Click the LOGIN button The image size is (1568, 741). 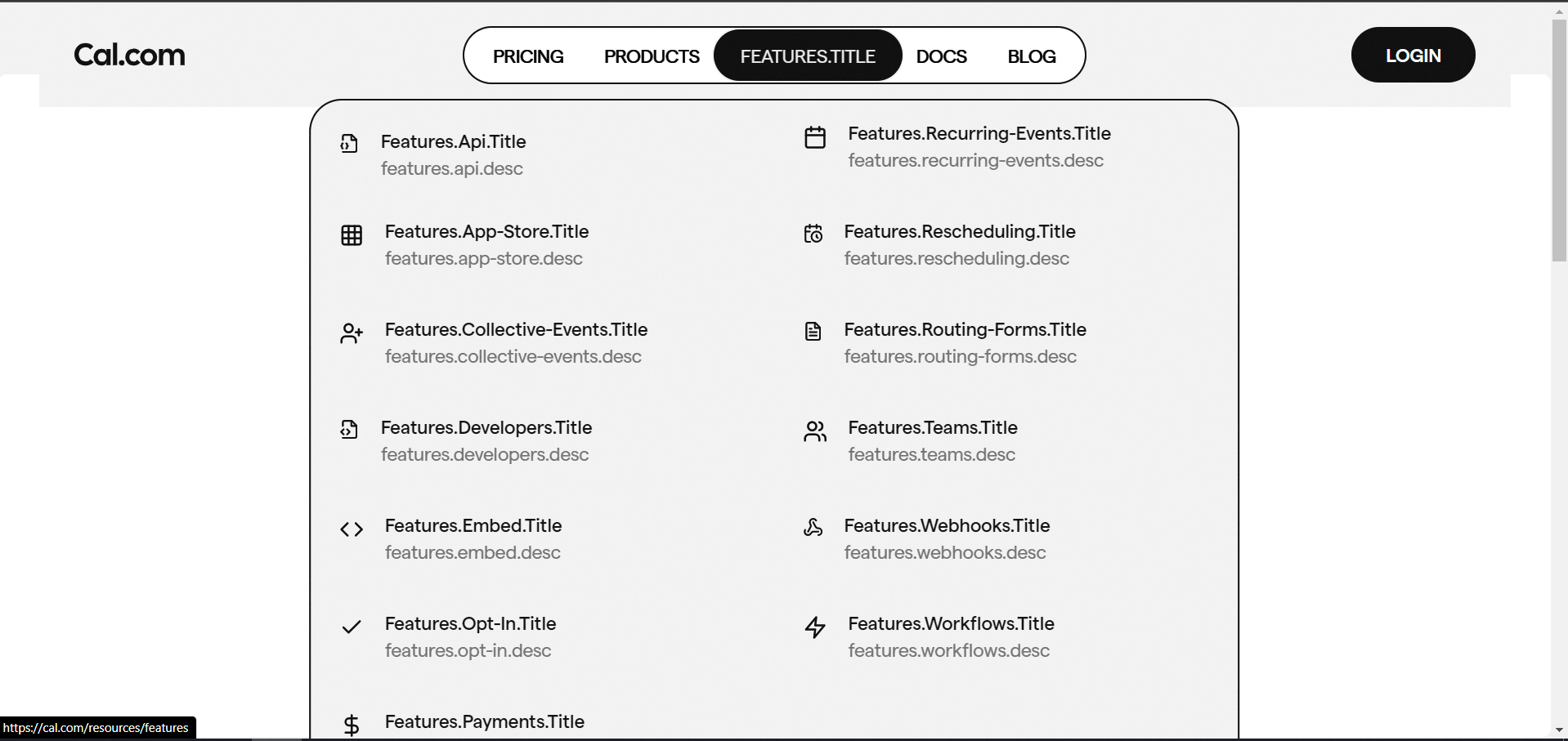click(1413, 55)
